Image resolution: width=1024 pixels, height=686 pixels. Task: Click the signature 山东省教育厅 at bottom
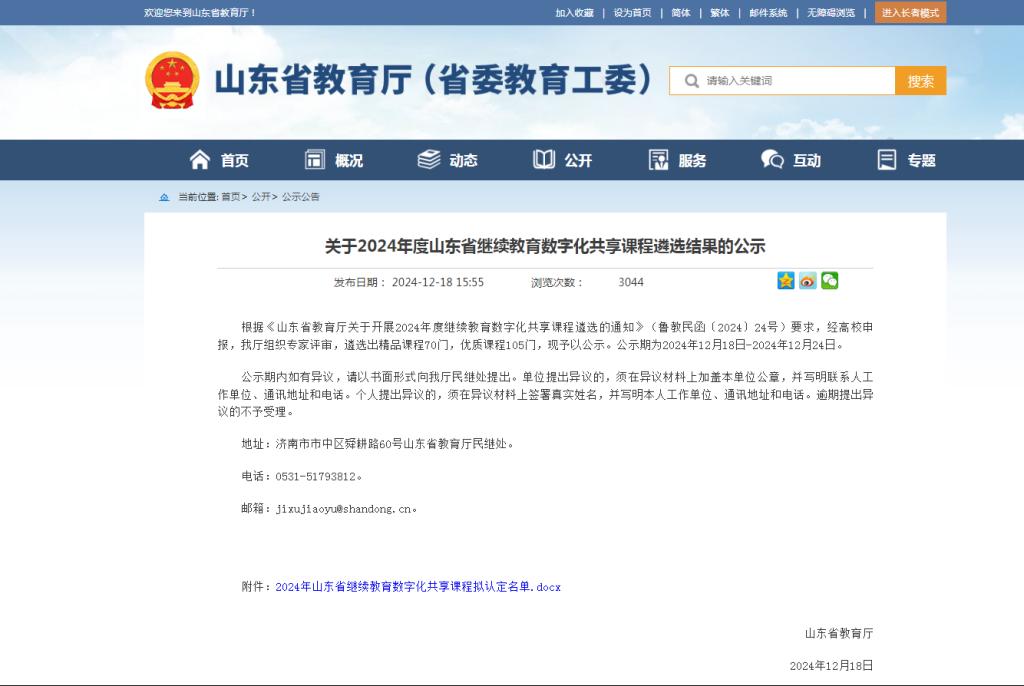pos(839,633)
